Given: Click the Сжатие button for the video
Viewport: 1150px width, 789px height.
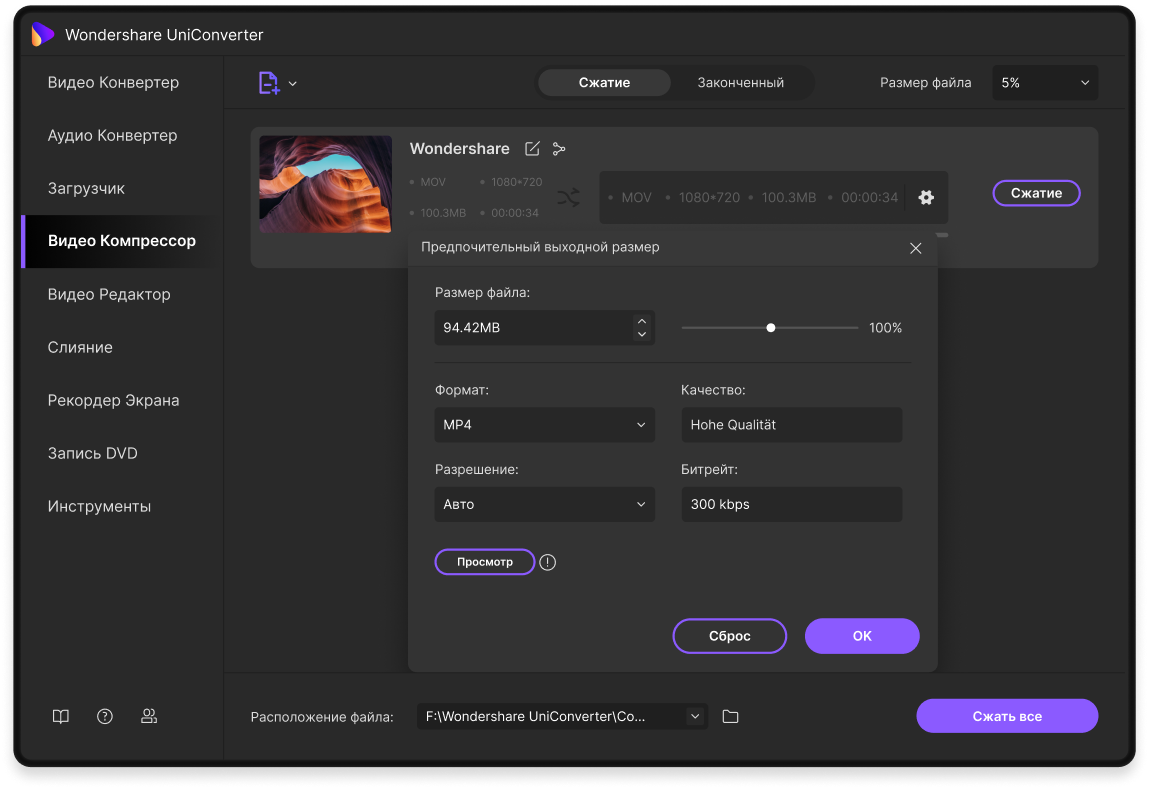Looking at the screenshot, I should tap(1036, 193).
